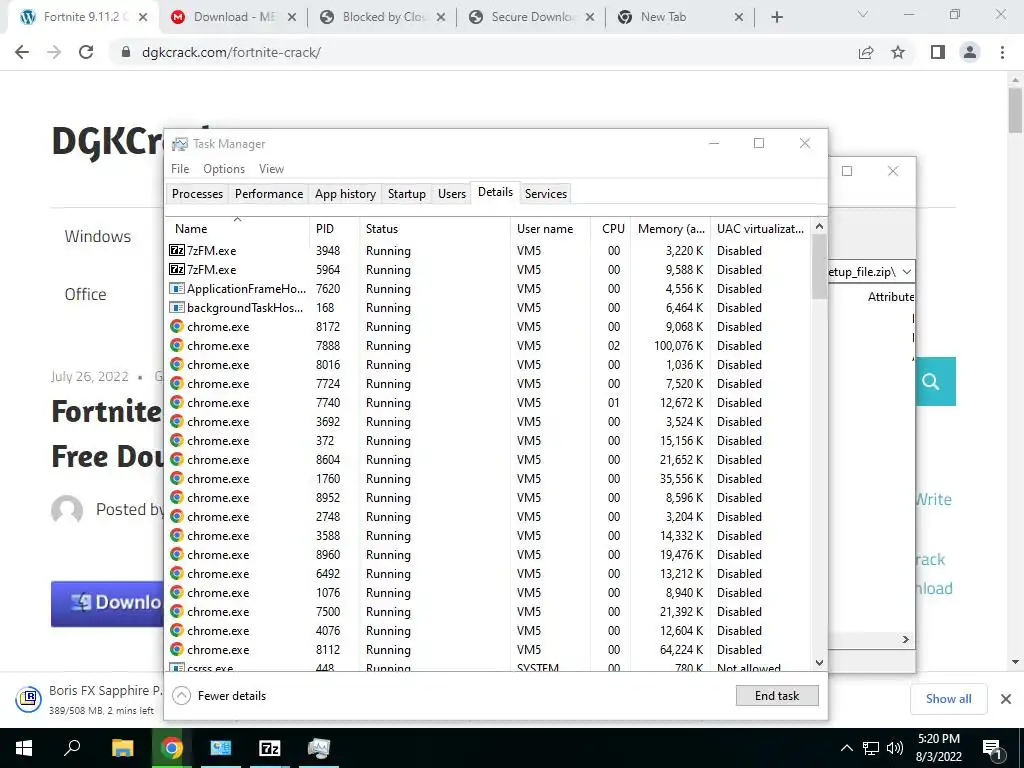This screenshot has width=1024, height=768.
Task: Click the network tray icon
Action: (x=871, y=748)
